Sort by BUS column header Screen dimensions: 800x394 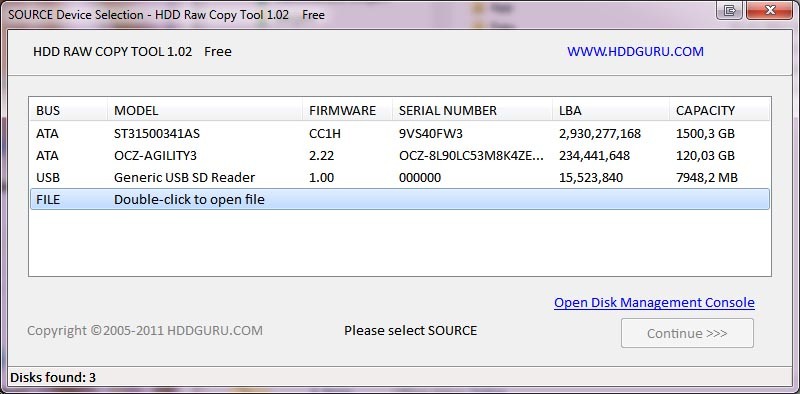click(x=68, y=110)
